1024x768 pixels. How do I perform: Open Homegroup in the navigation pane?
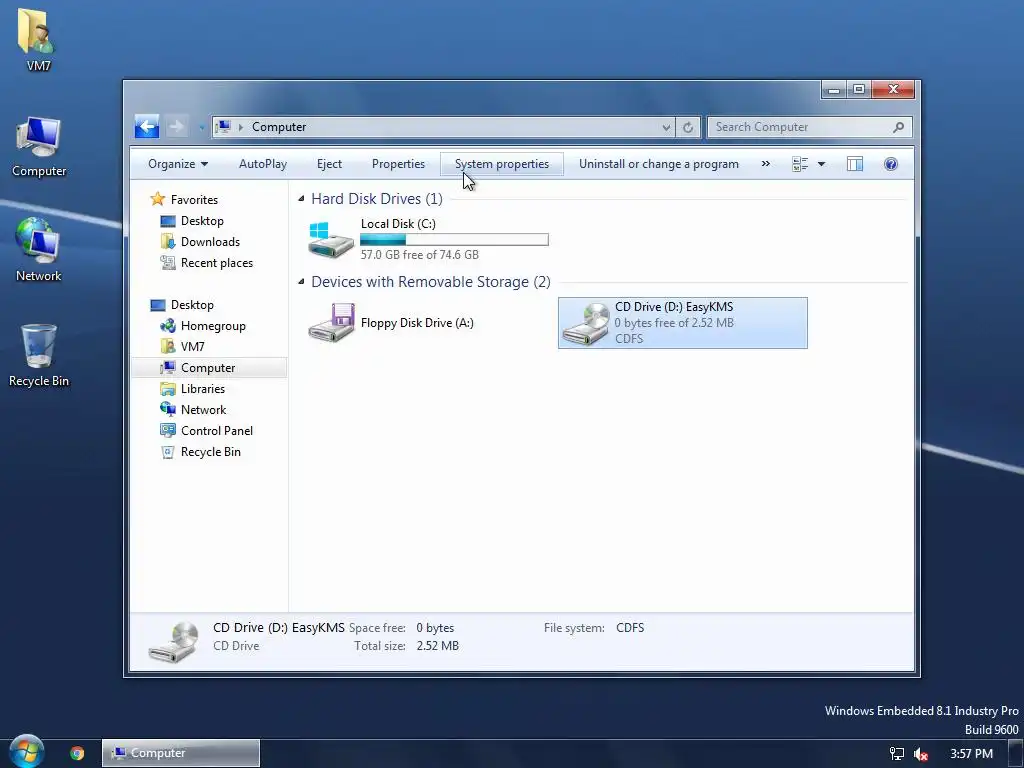213,326
